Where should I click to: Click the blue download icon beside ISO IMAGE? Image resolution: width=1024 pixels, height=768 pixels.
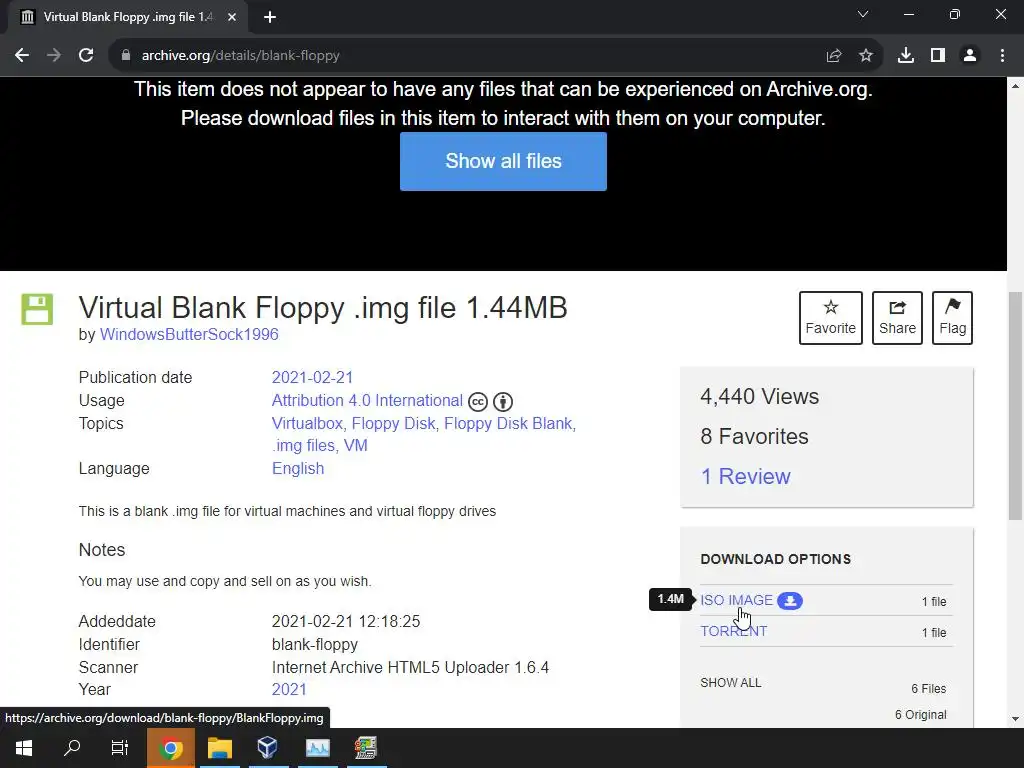coord(790,601)
